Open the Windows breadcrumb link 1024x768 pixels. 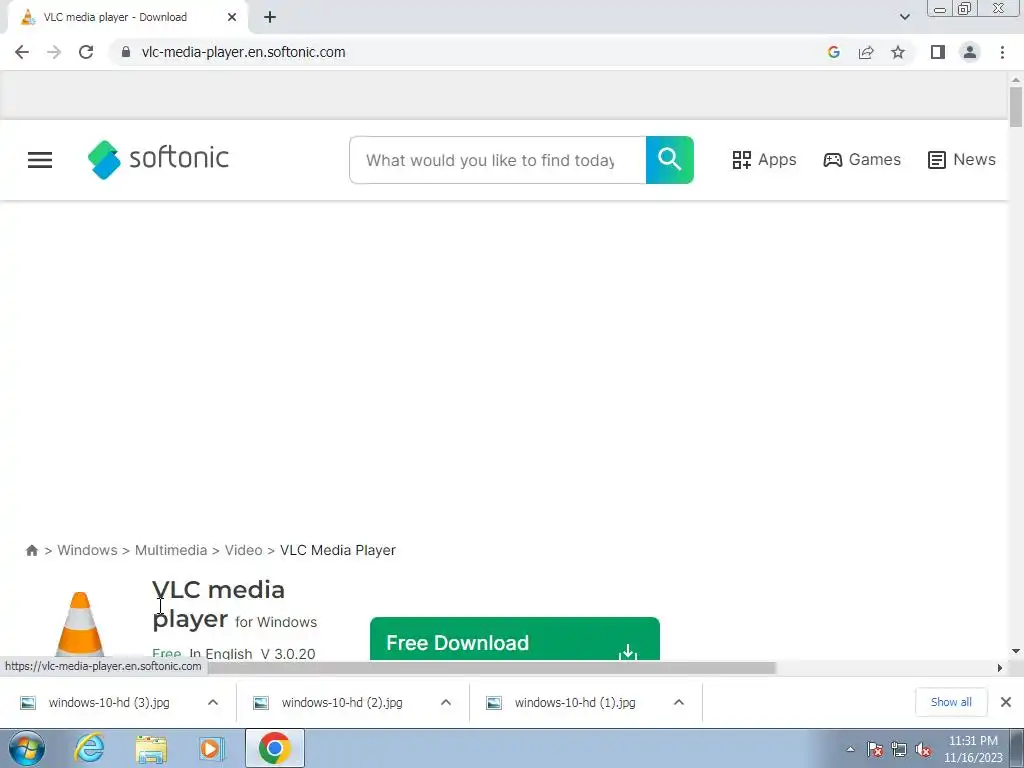click(88, 551)
